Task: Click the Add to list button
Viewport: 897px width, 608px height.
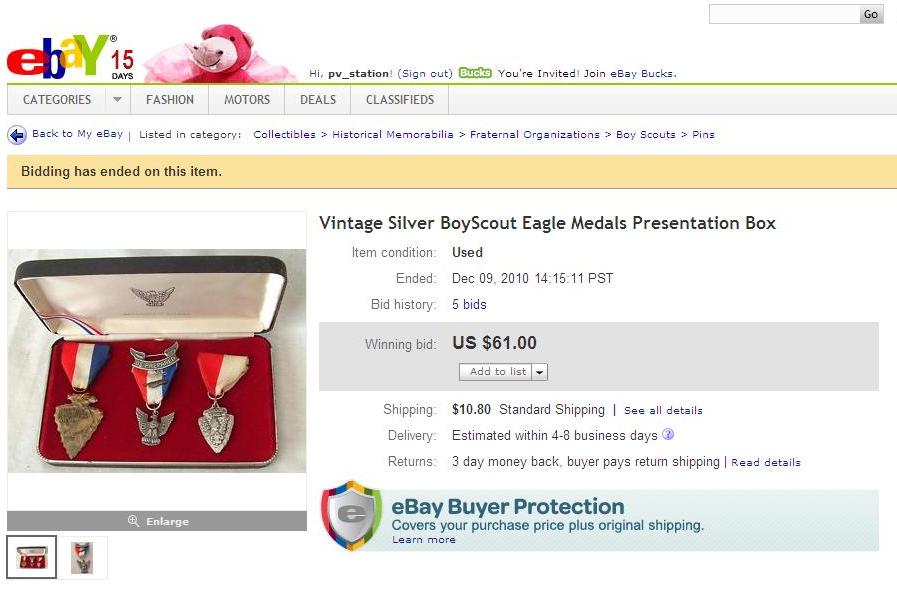Action: 497,372
